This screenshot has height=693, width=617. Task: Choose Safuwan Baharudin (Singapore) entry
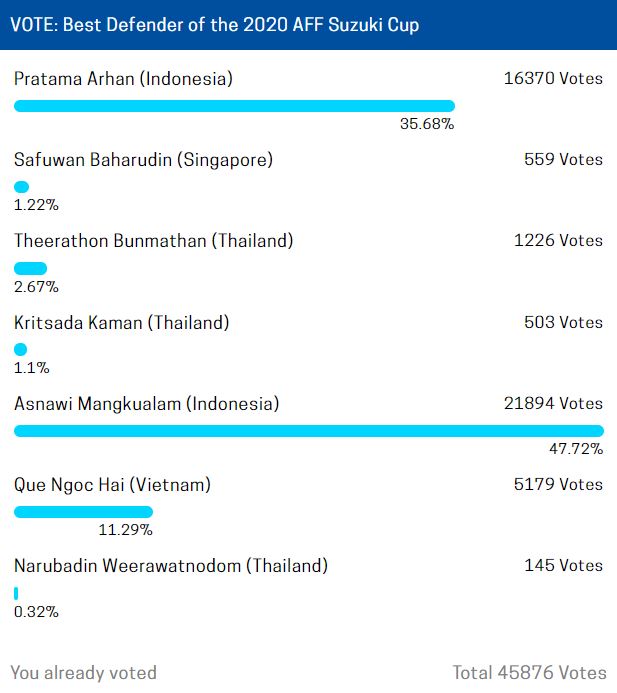tap(143, 160)
